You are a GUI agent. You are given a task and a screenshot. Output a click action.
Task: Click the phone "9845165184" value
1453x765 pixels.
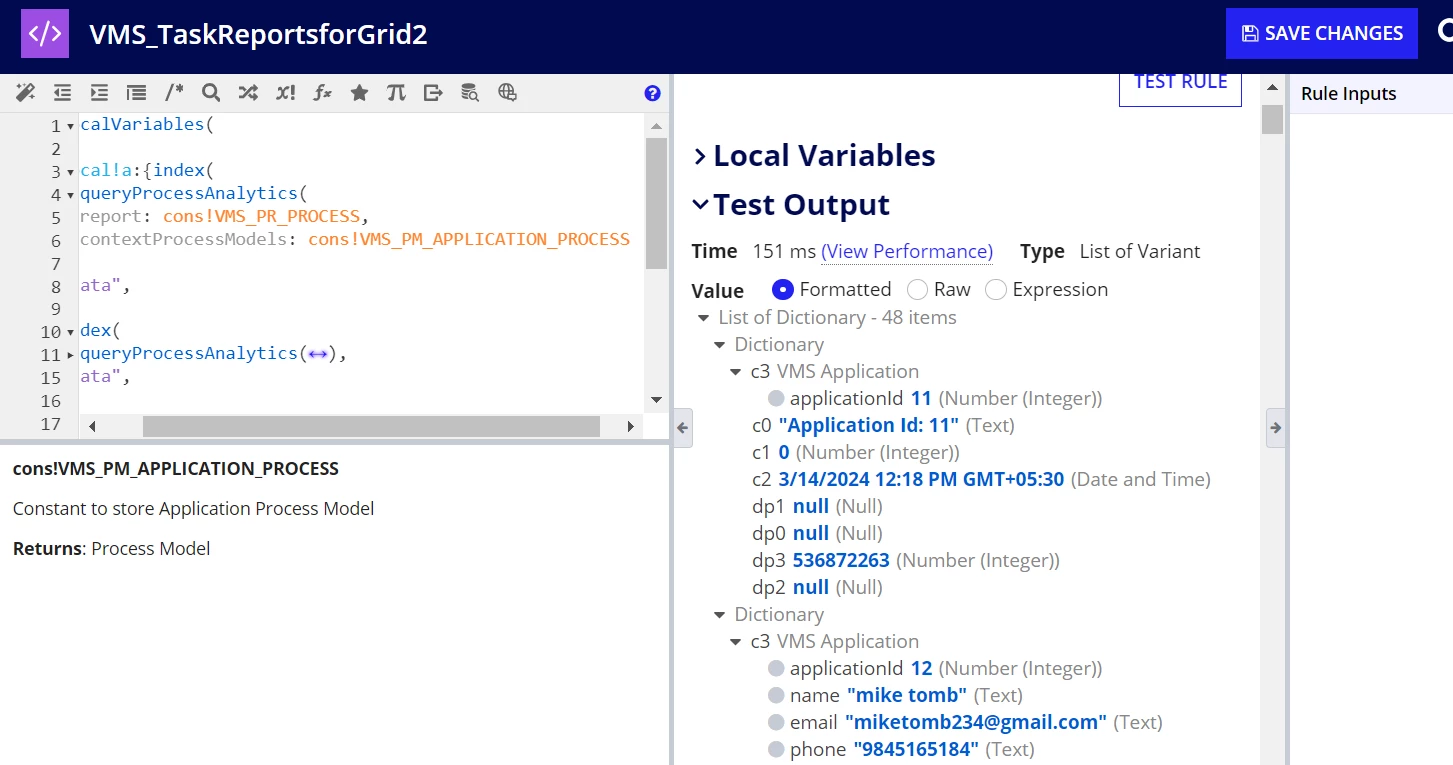[x=916, y=749]
